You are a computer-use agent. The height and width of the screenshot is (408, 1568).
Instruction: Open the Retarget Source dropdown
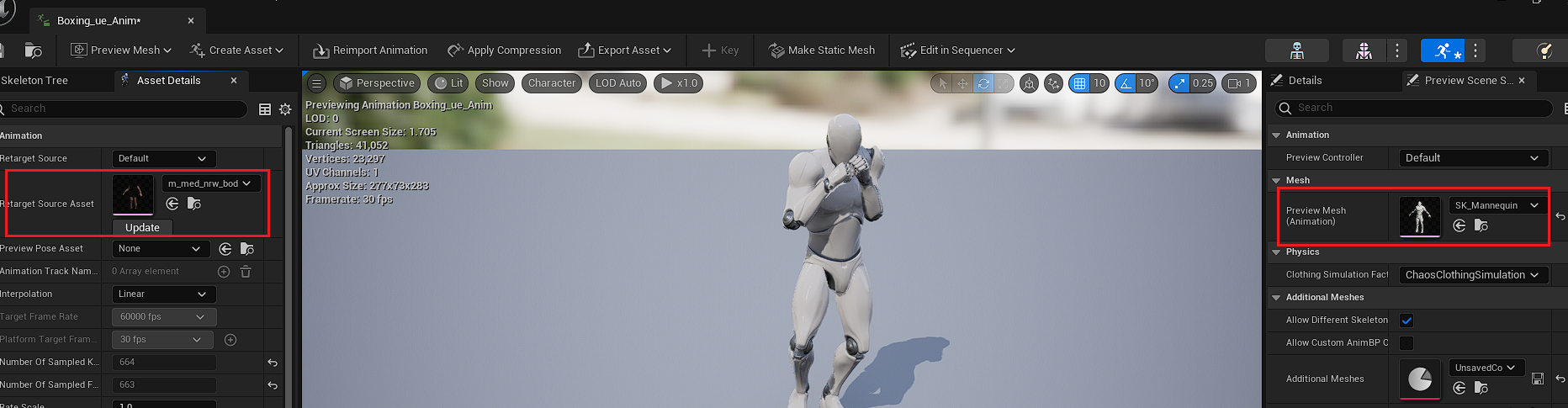164,159
